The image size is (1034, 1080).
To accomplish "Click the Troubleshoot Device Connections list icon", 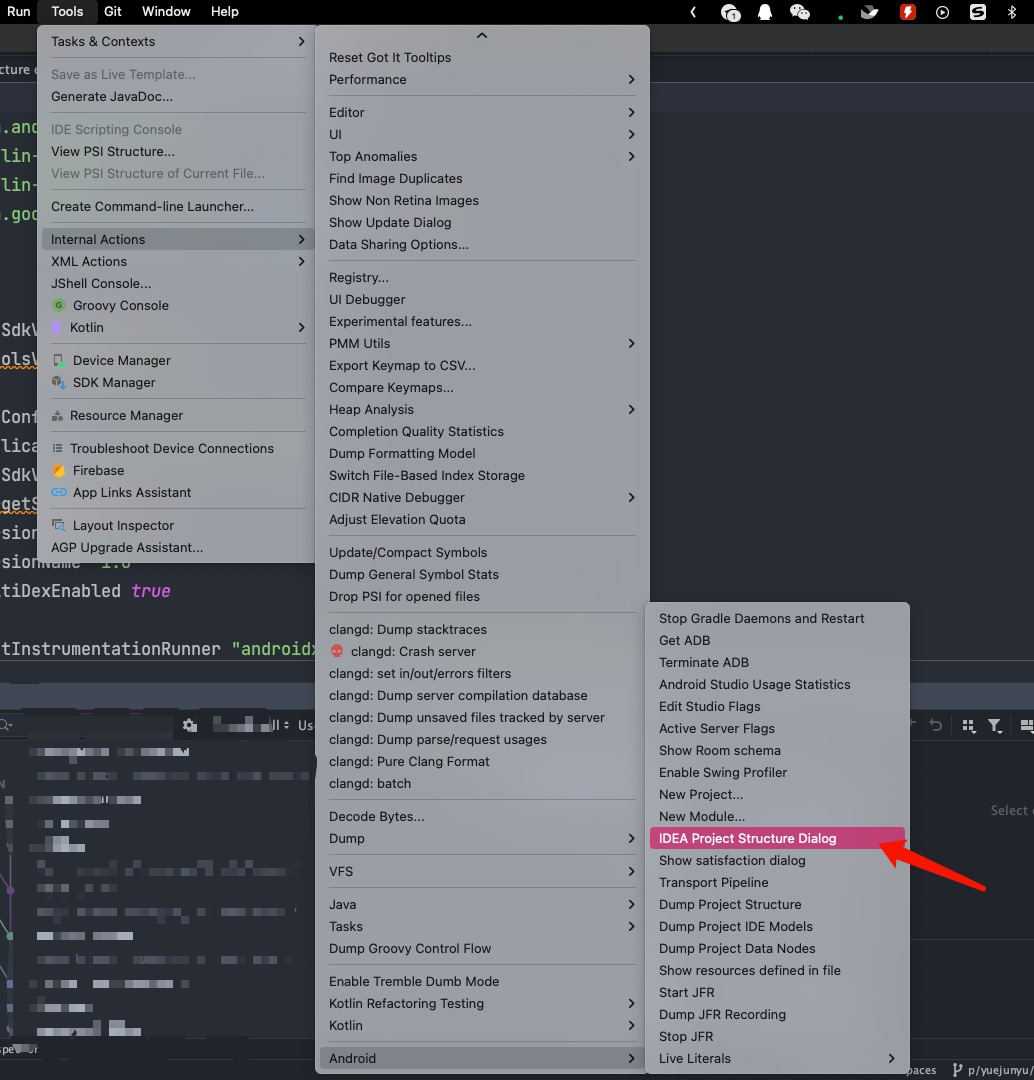I will [x=58, y=448].
